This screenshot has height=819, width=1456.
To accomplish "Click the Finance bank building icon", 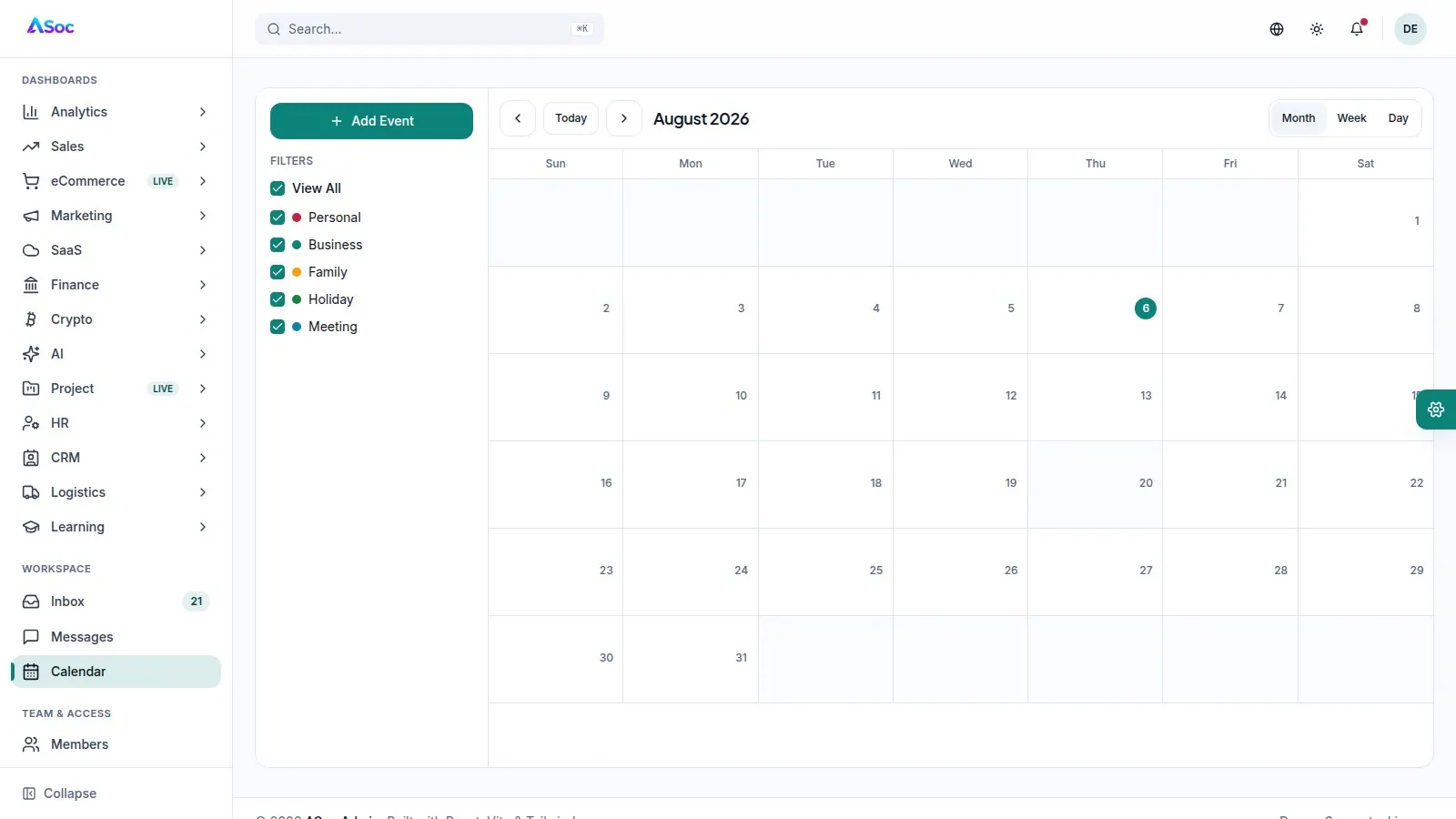I will 31,285.
